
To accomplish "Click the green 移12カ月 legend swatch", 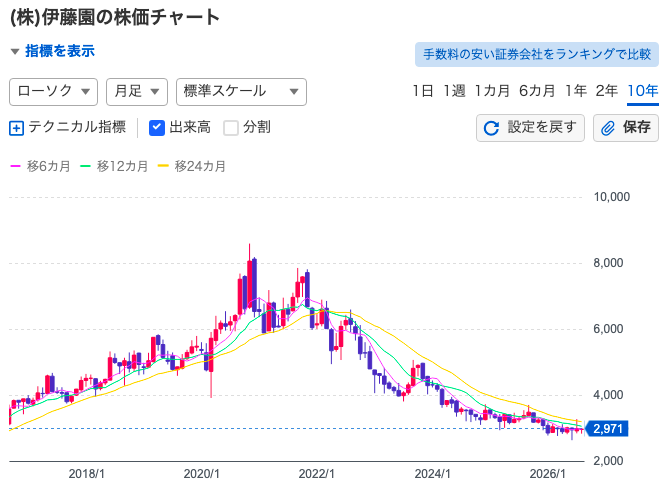I will coord(86,166).
